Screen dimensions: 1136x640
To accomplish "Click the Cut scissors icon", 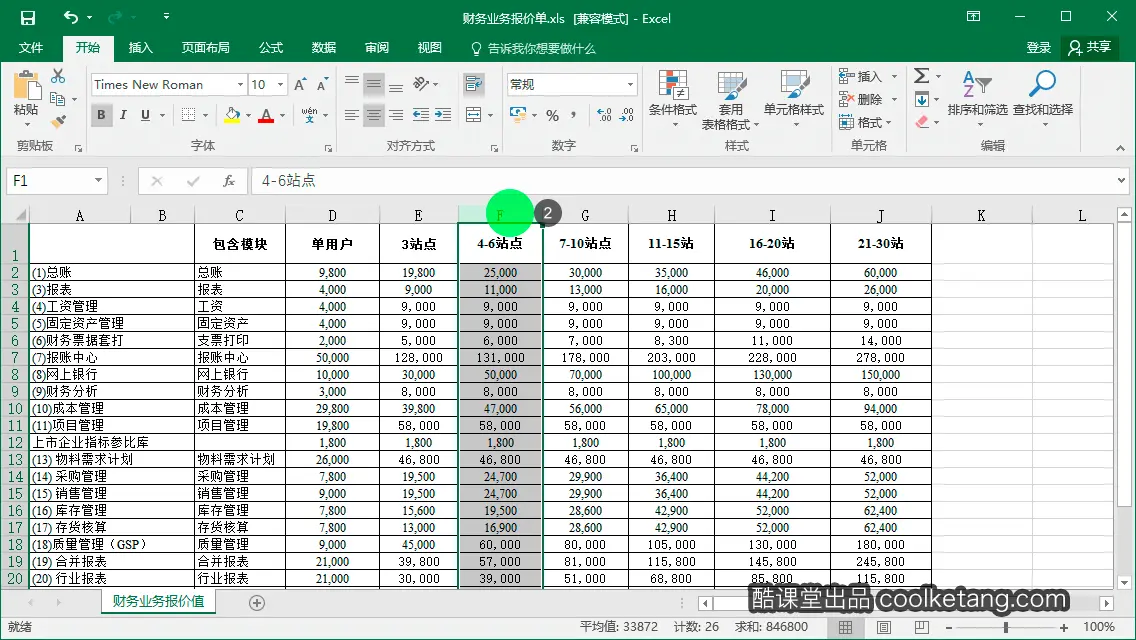I will 58,76.
